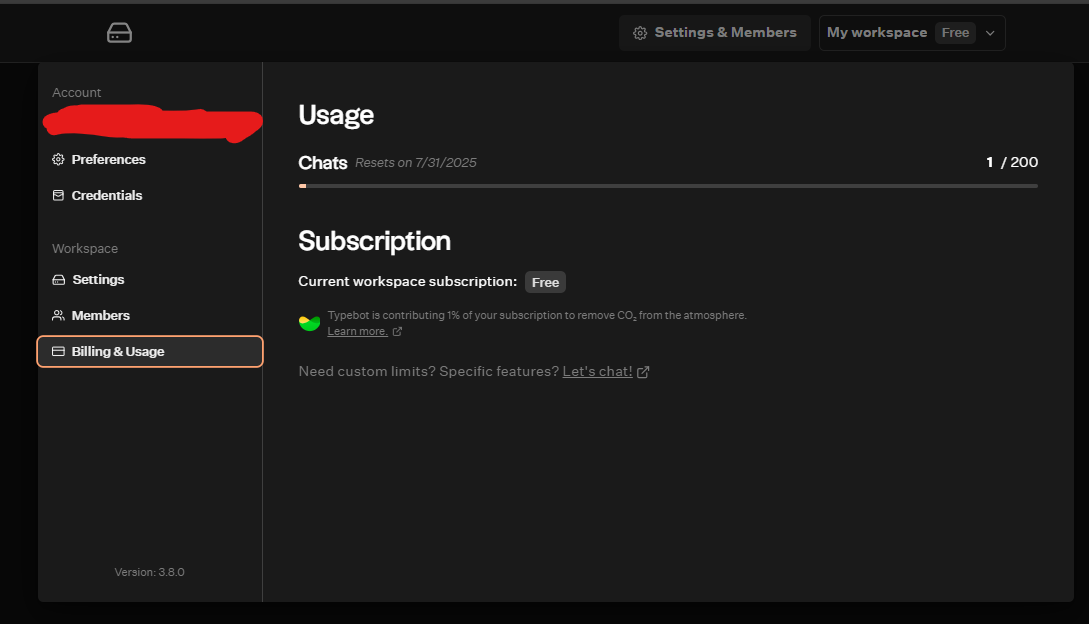Click the Preferences gear icon

(x=58, y=159)
